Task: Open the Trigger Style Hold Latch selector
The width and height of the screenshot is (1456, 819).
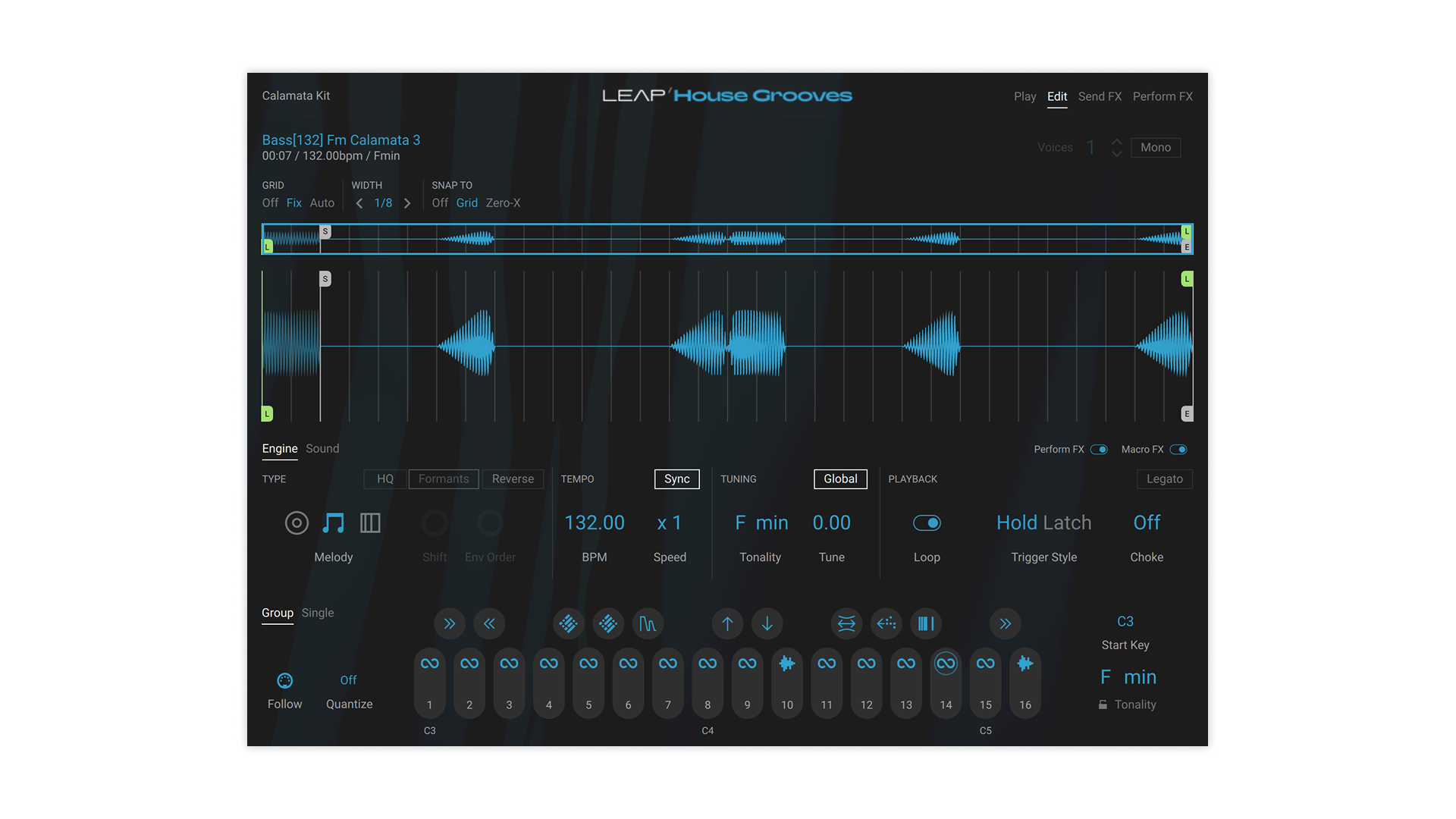Action: [1043, 522]
